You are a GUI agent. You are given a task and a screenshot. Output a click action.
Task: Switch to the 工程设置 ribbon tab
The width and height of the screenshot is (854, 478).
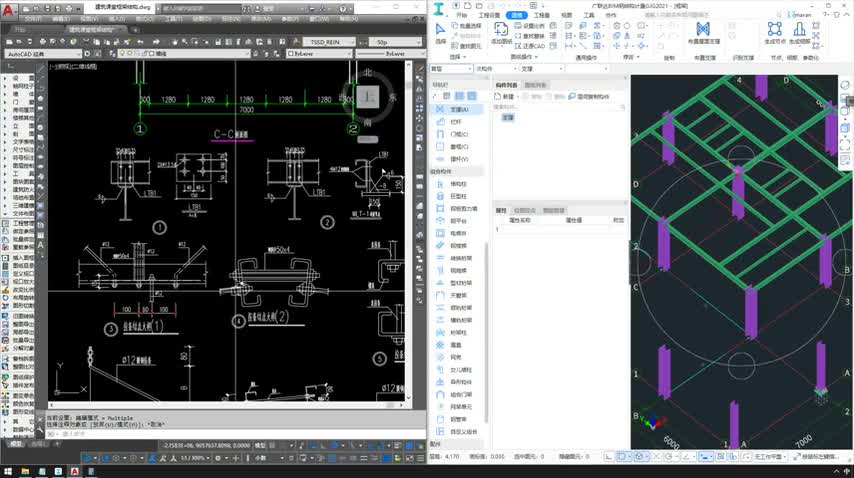tap(489, 16)
